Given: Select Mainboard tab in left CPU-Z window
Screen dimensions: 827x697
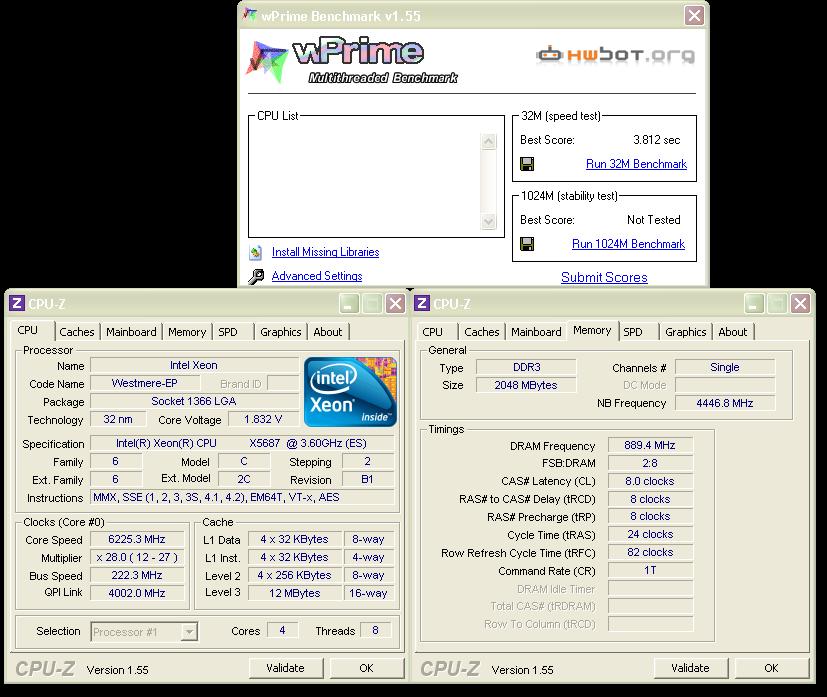Looking at the screenshot, I should (131, 332).
